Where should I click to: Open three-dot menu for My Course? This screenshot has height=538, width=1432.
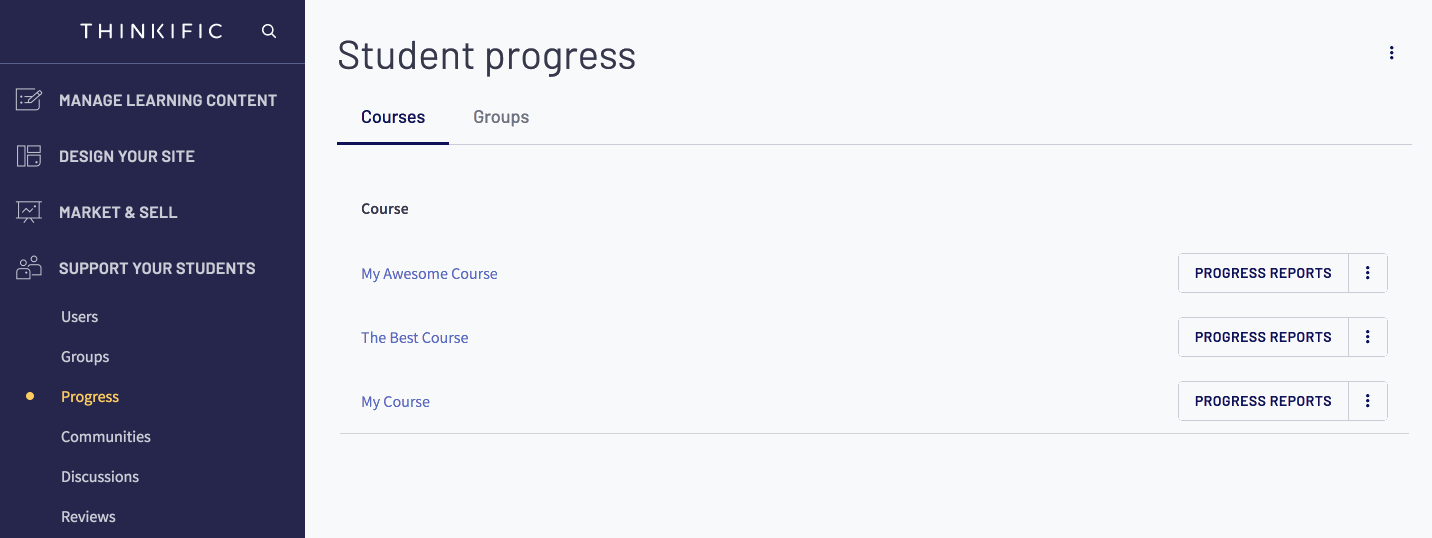(x=1368, y=401)
